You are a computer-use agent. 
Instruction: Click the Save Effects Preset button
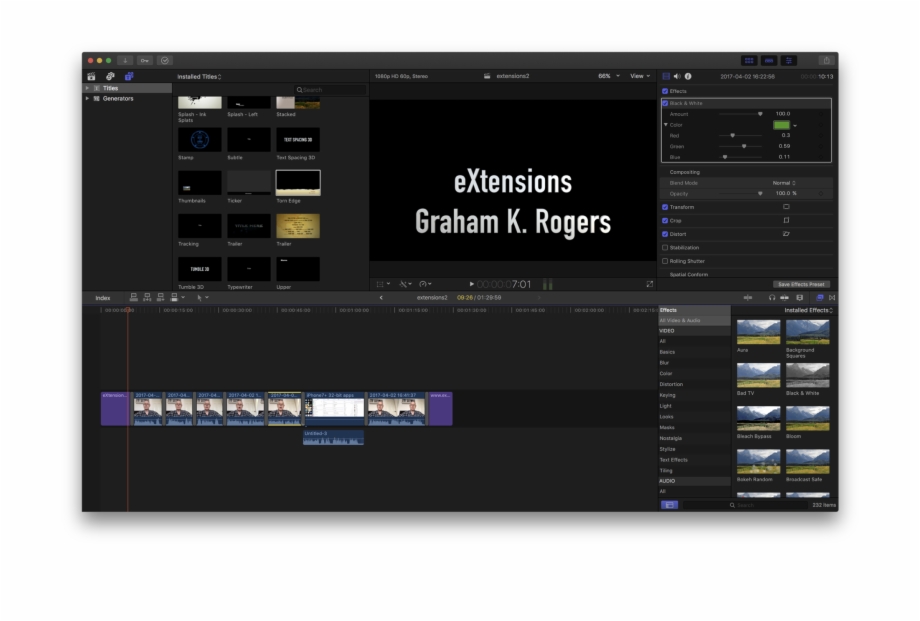pyautogui.click(x=800, y=284)
